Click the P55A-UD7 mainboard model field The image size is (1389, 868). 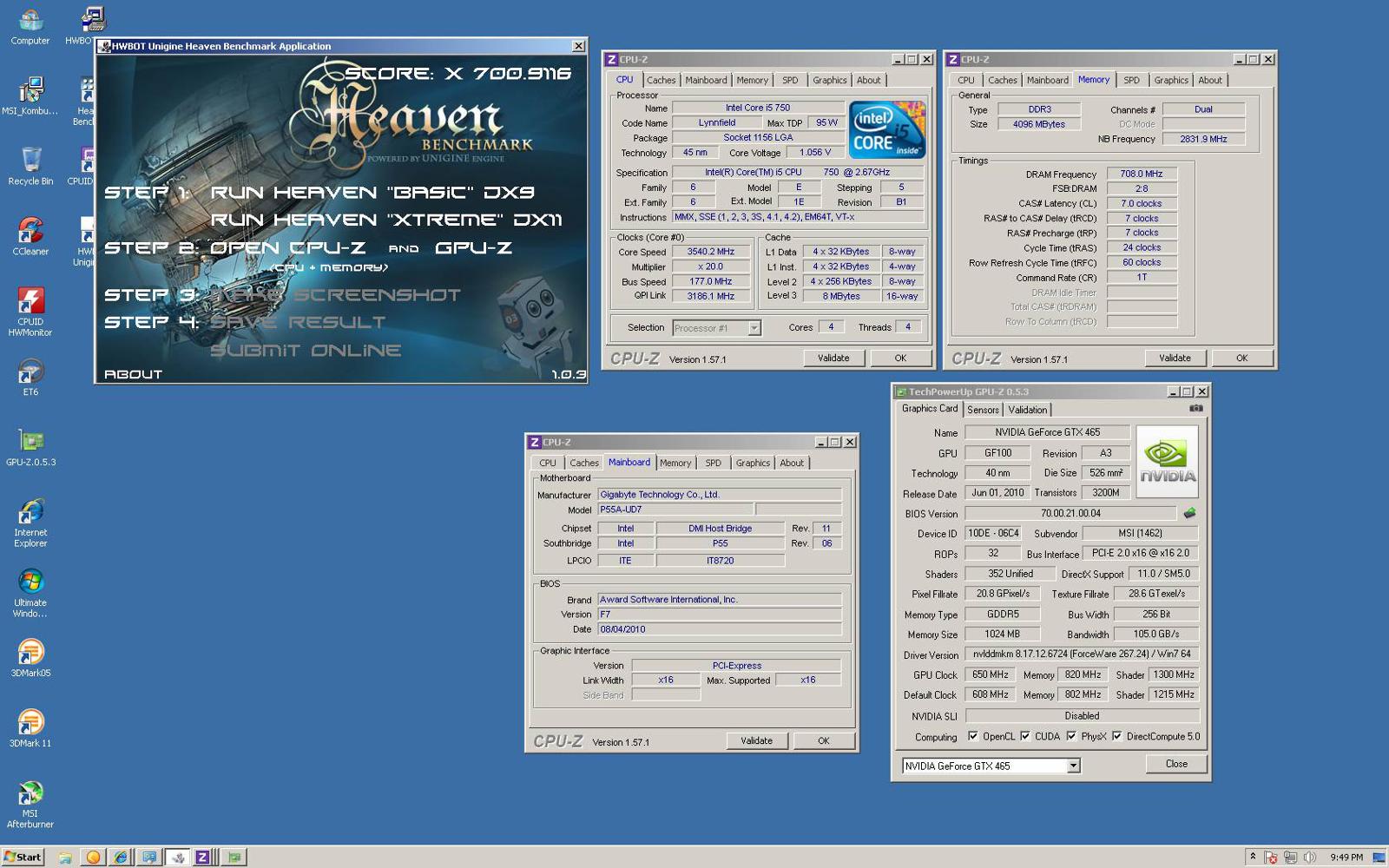point(675,510)
